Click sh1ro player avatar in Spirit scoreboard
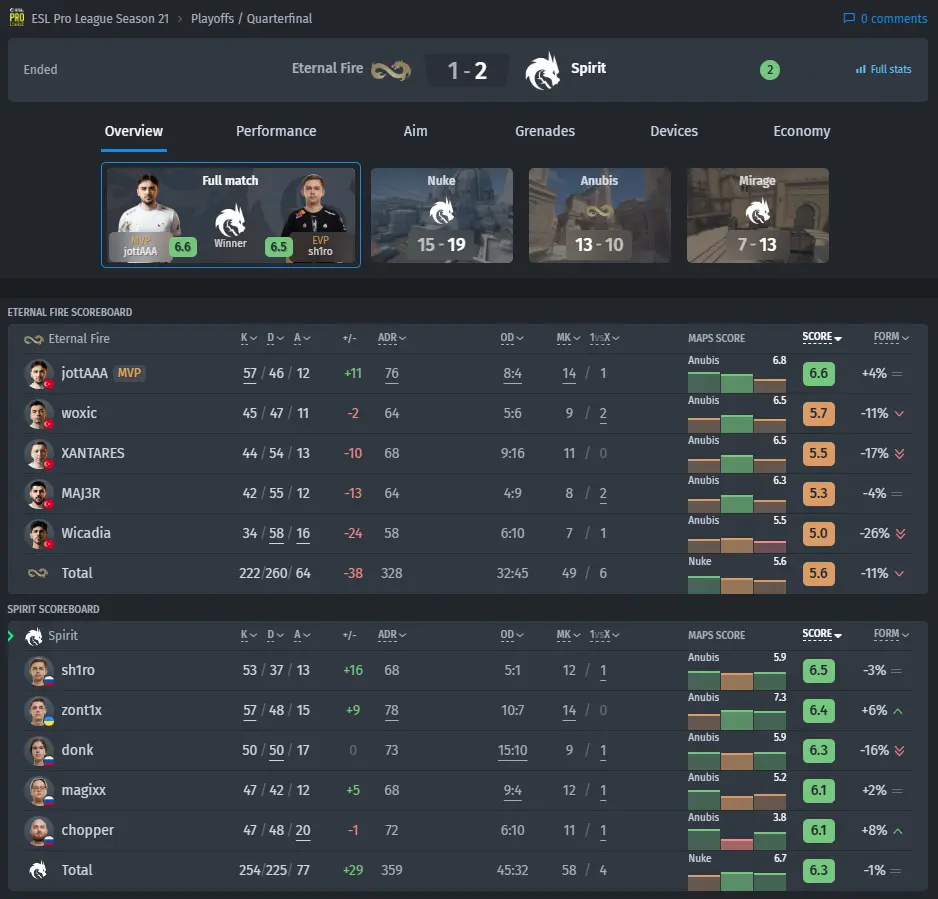The width and height of the screenshot is (938, 899). 38,671
